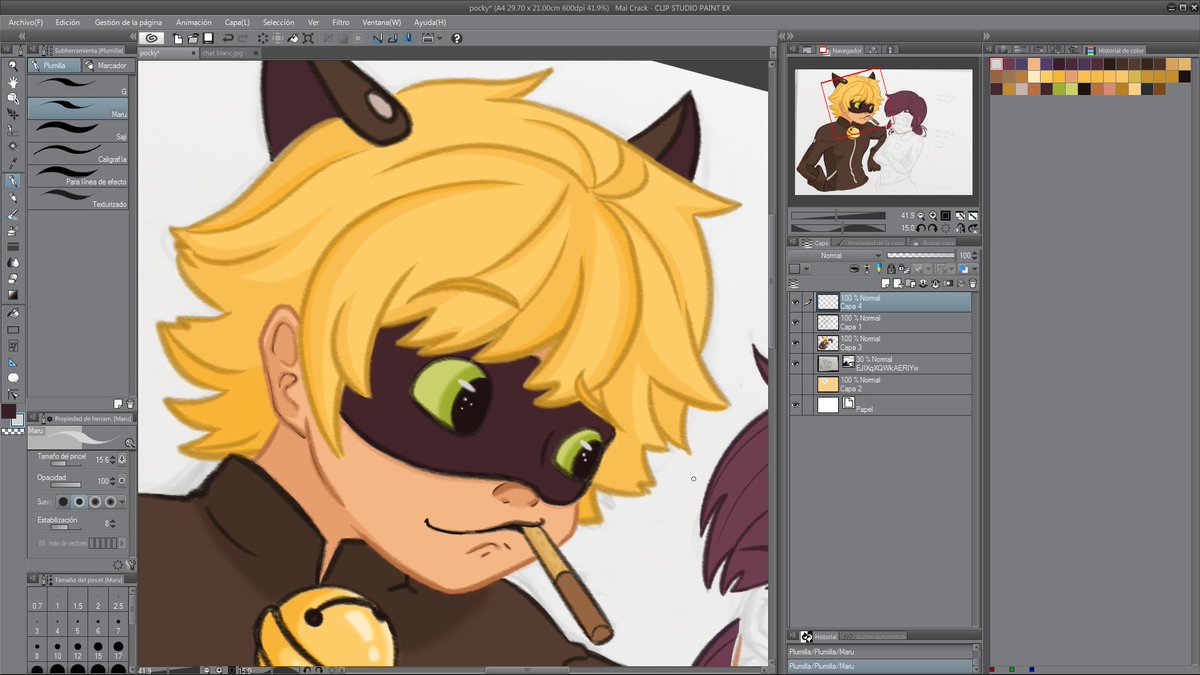Save the file from toolbar
The height and width of the screenshot is (675, 1200).
[207, 38]
